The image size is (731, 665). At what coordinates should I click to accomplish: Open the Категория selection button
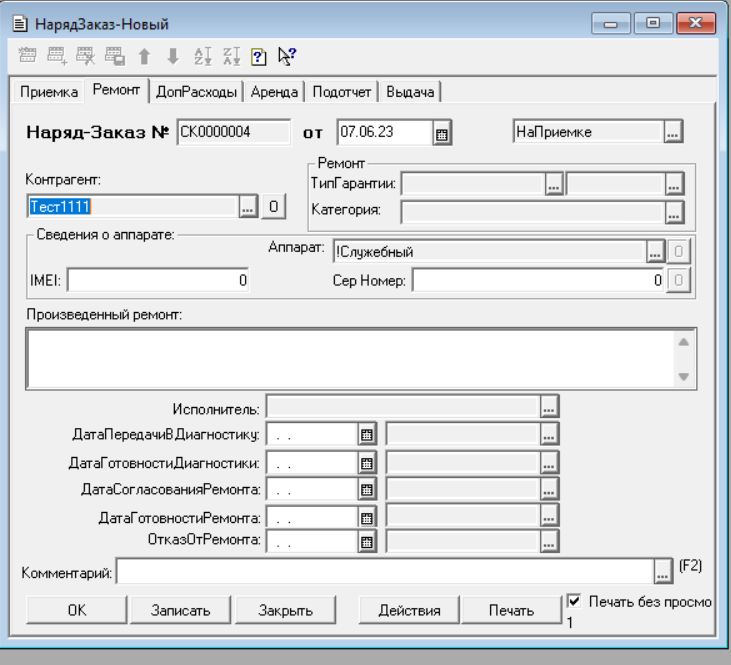coord(673,211)
